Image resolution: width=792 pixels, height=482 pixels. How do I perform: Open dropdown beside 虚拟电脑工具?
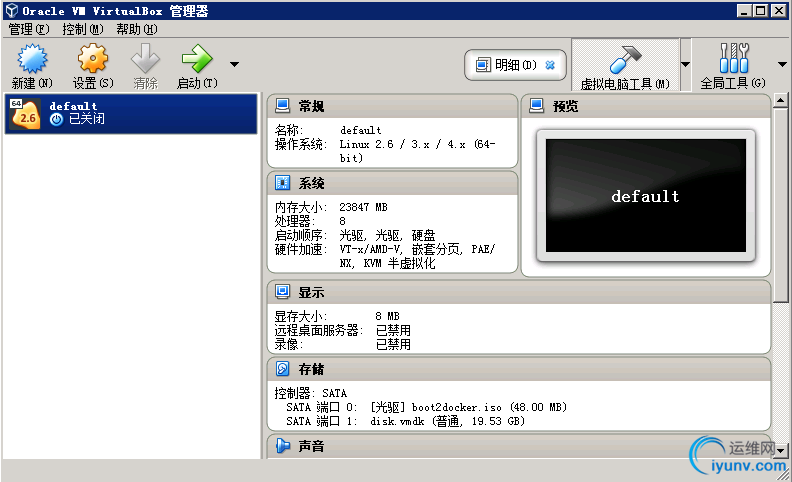685,65
